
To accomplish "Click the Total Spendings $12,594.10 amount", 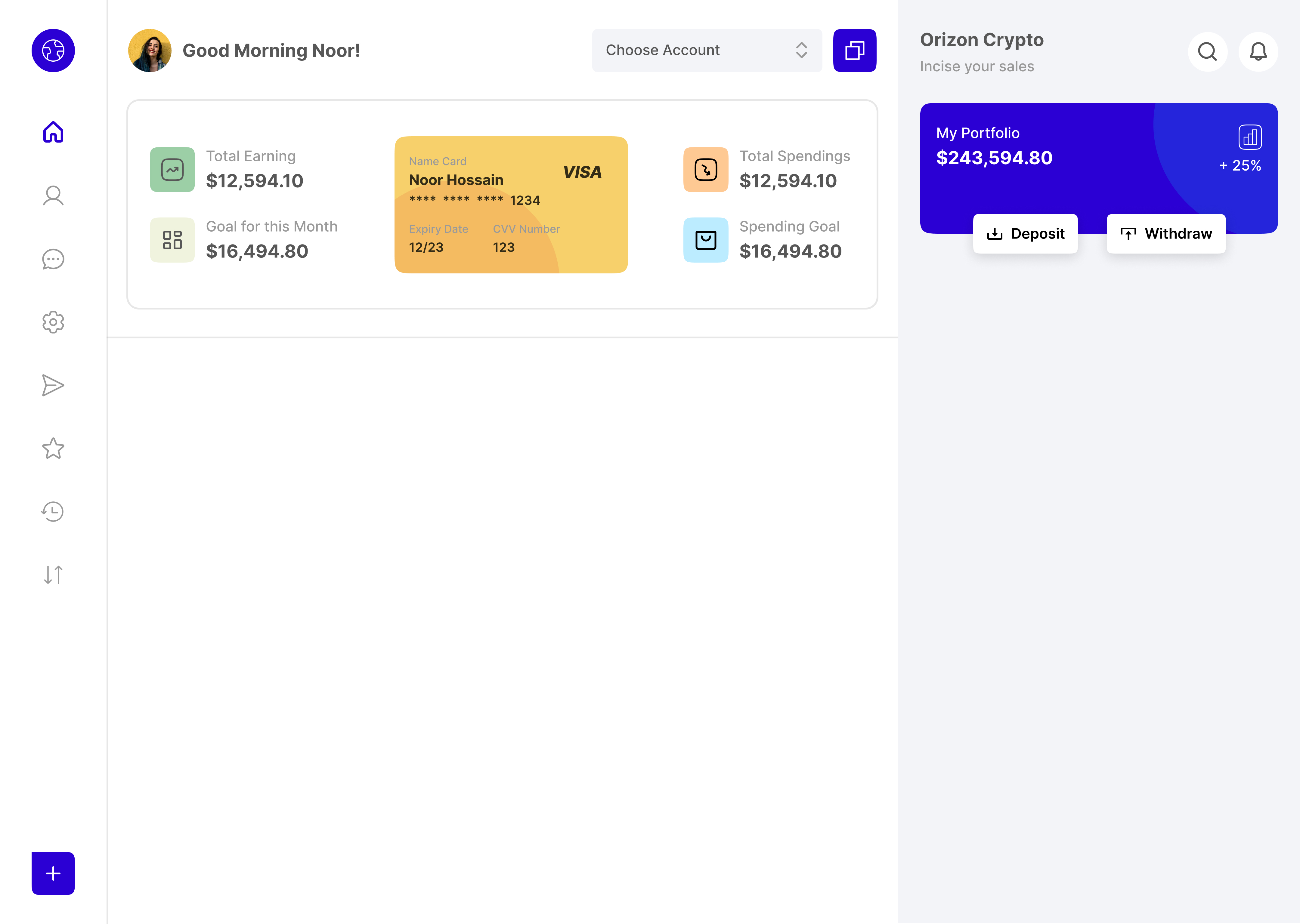I will [x=788, y=181].
